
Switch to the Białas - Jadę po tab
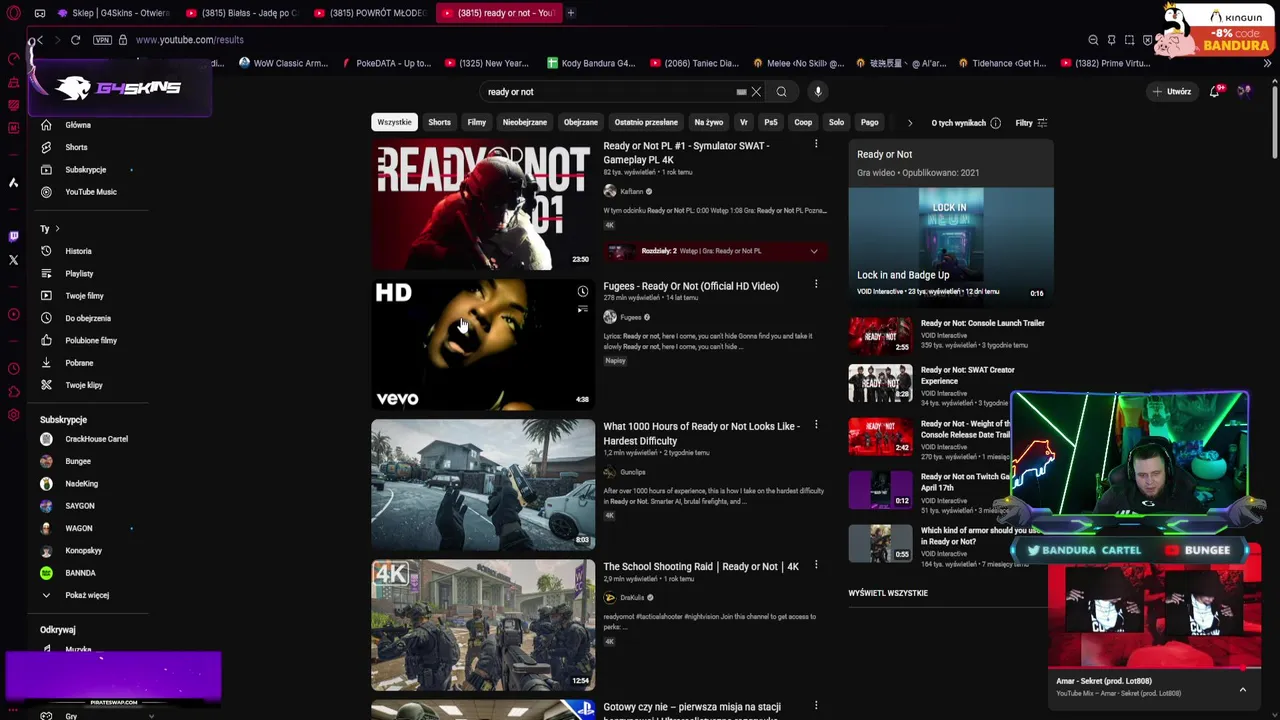[242, 13]
